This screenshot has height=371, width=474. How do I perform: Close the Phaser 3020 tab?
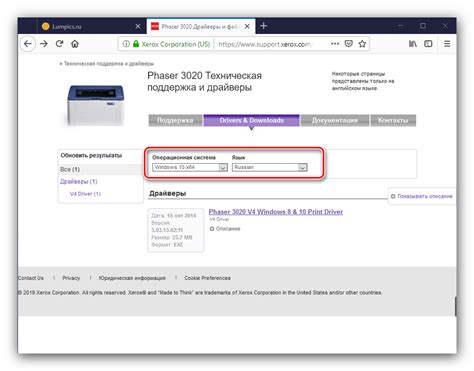click(x=247, y=26)
